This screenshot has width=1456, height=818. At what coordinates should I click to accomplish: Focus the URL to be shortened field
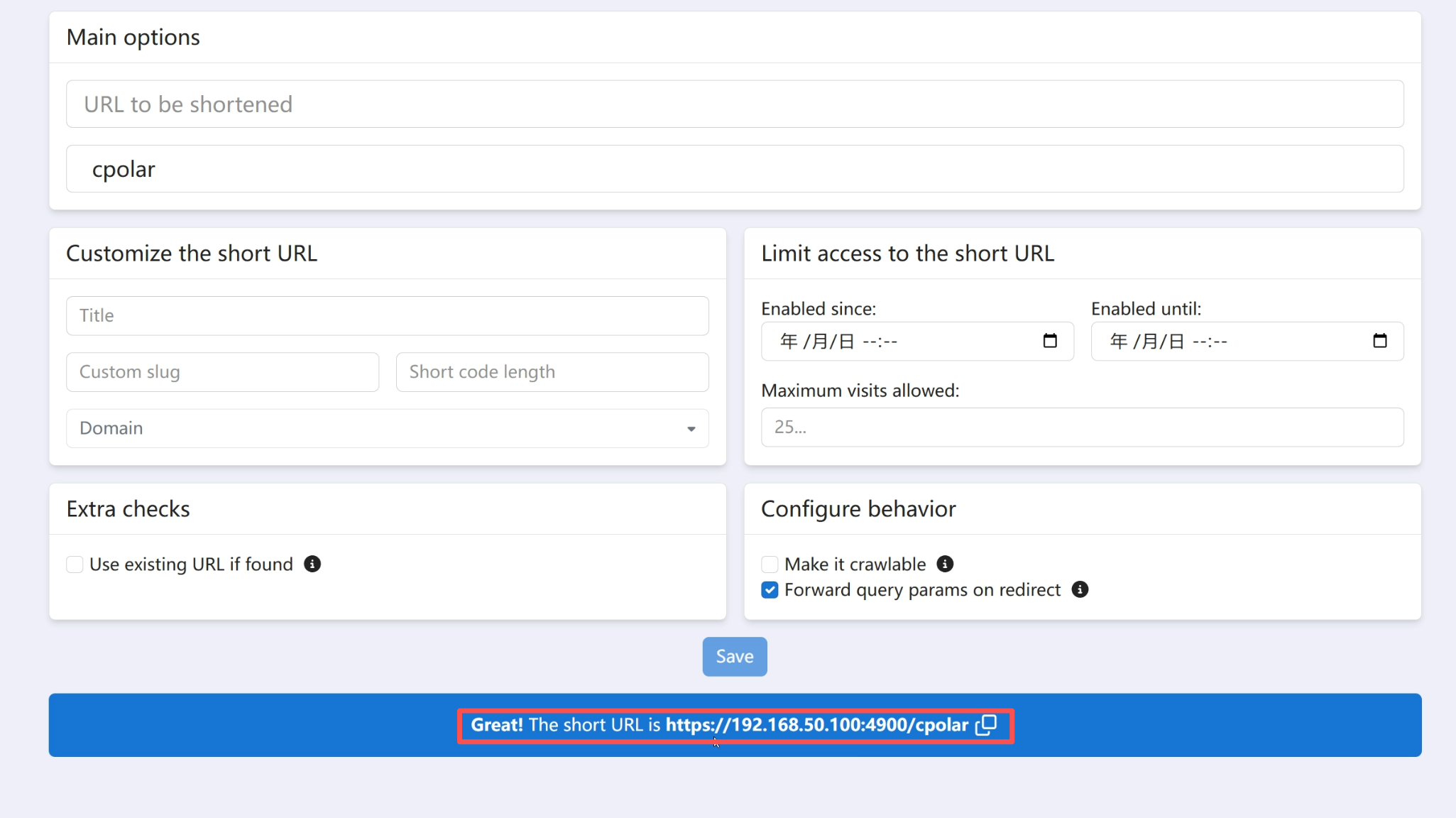tap(735, 104)
